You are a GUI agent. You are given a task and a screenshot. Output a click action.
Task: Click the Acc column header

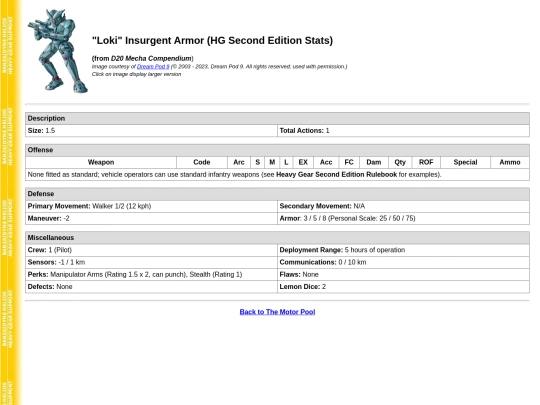click(326, 162)
